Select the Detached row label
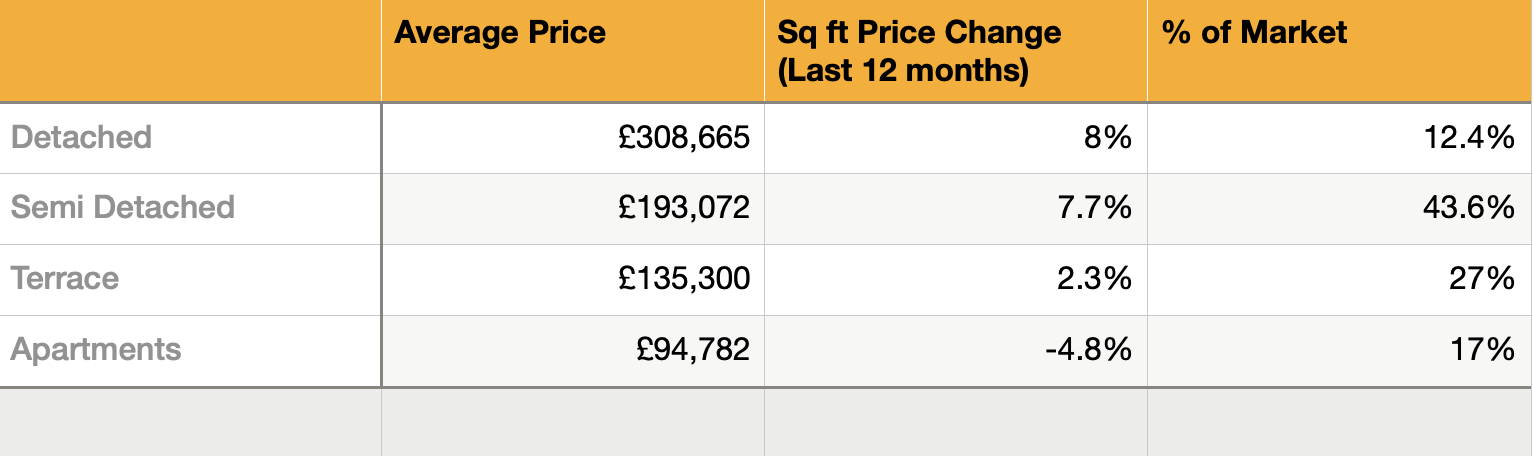The width and height of the screenshot is (1534, 456). pyautogui.click(x=82, y=137)
